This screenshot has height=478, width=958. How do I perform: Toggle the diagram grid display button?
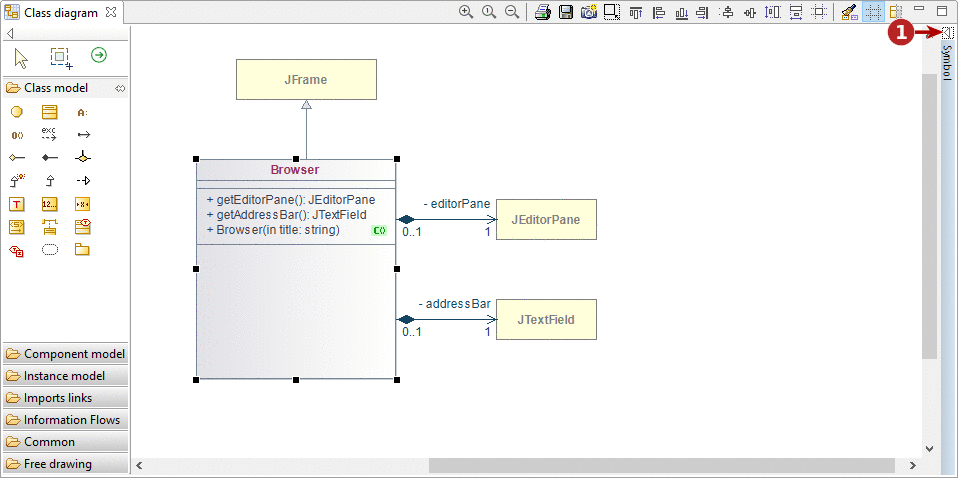(873, 12)
